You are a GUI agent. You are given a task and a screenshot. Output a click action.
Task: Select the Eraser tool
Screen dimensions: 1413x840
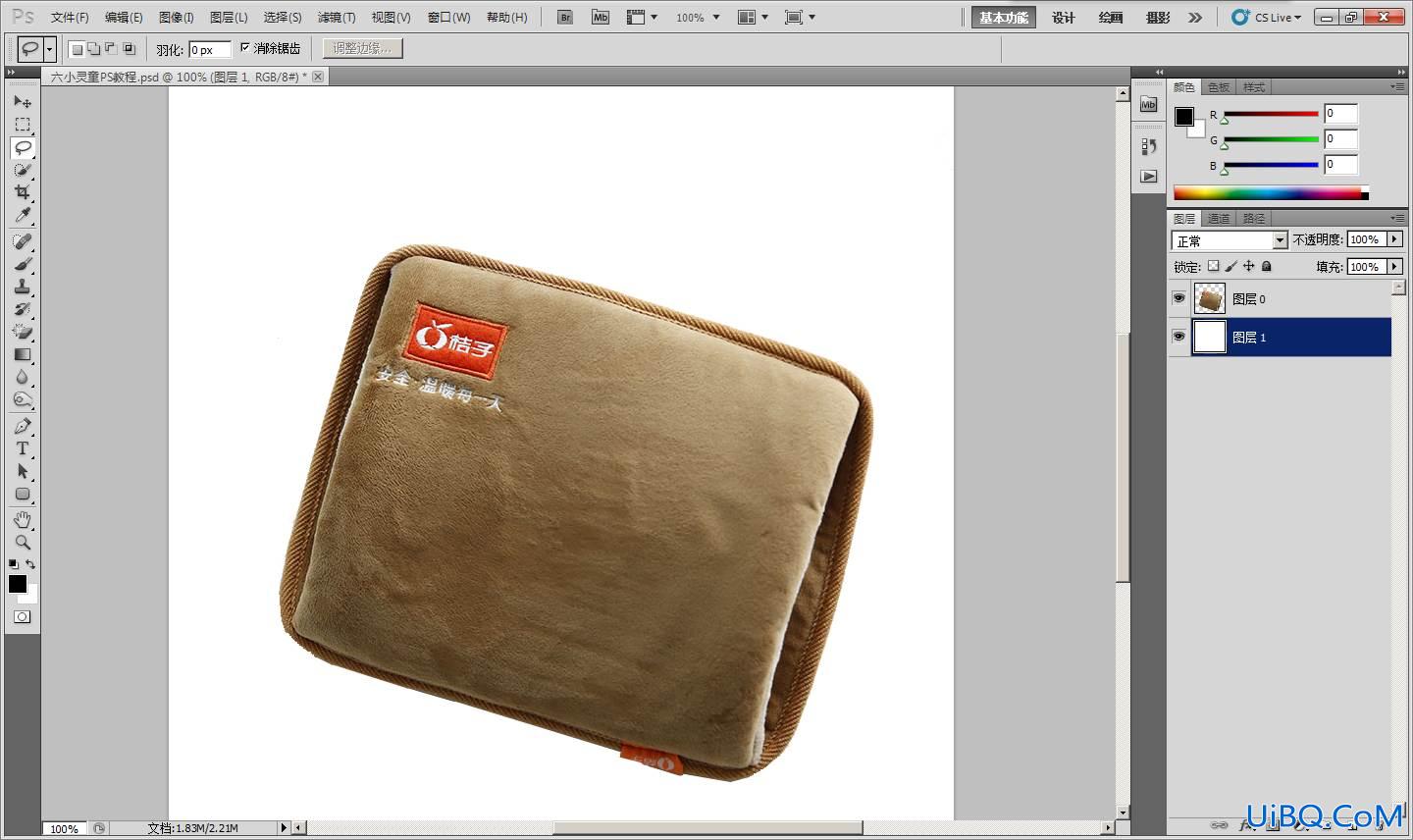click(x=23, y=332)
